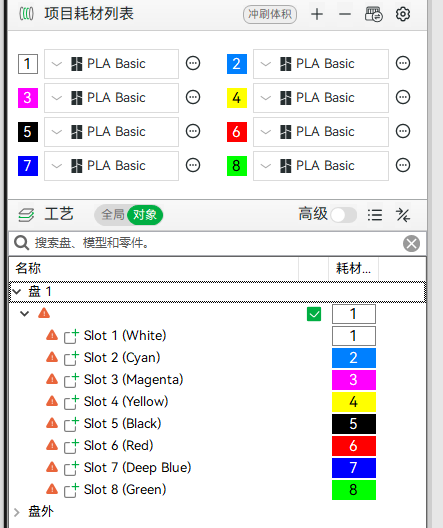443x528 pixels.
Task: Select Slot 2 (Cyan) part
Action: tap(122, 358)
